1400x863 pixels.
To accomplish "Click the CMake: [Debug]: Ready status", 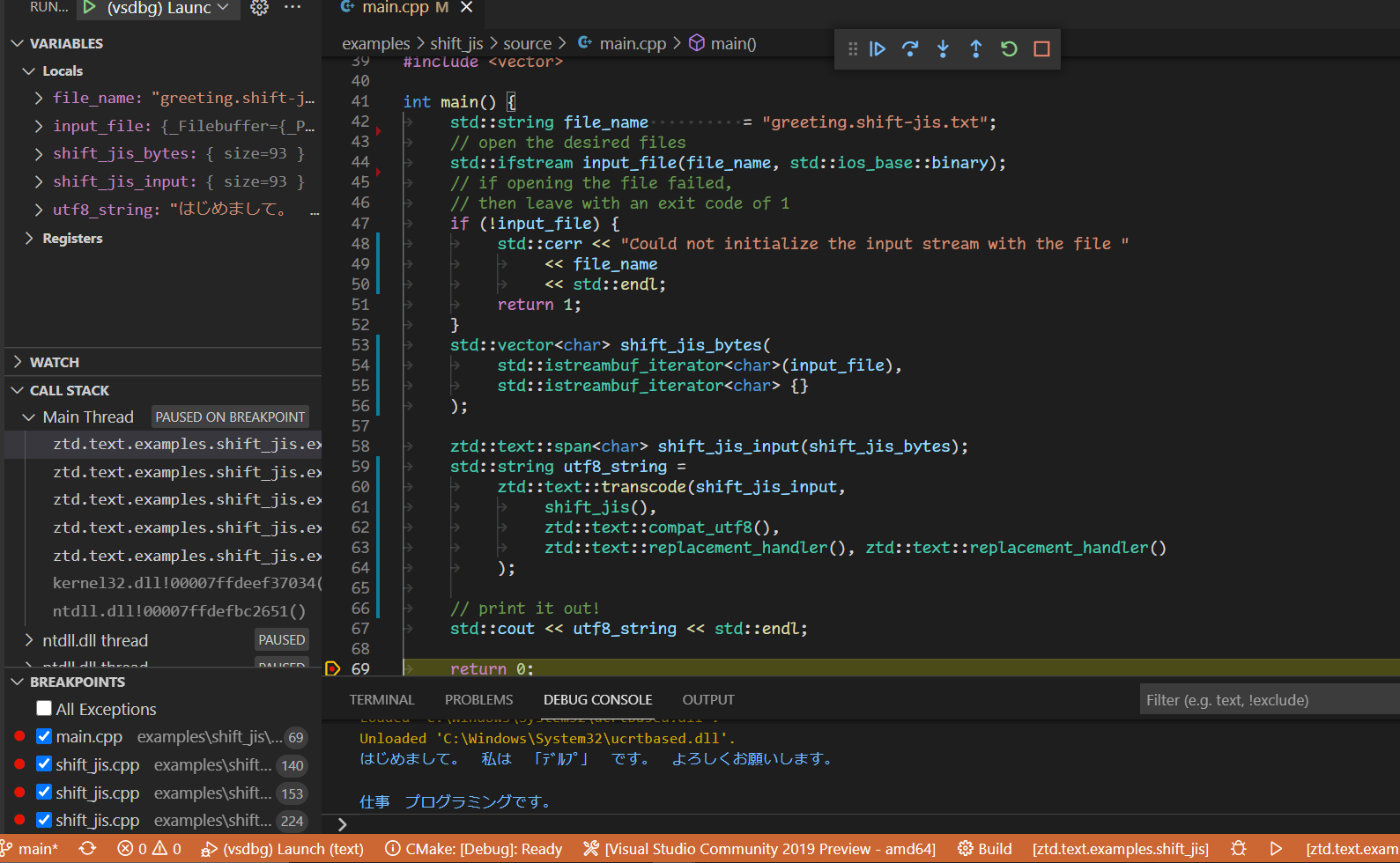I will tap(474, 849).
